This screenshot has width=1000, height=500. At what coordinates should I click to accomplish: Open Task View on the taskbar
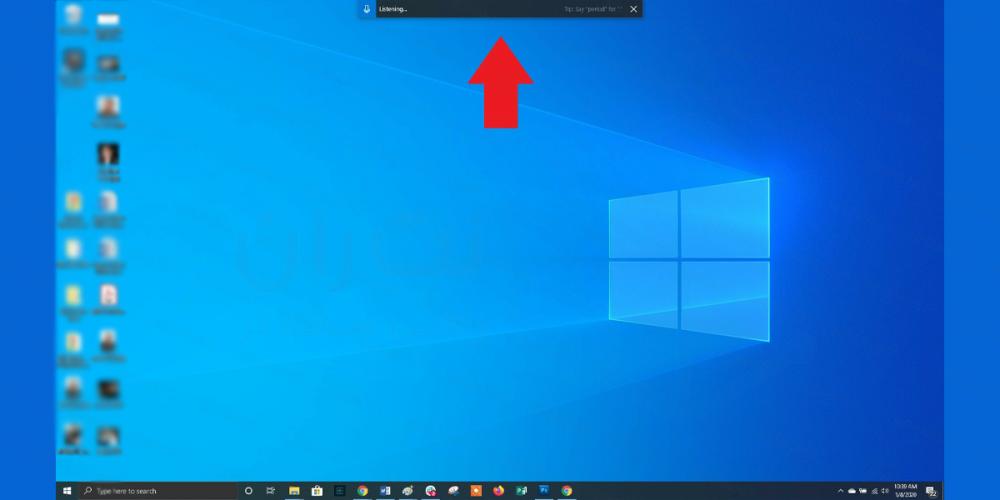(x=271, y=491)
